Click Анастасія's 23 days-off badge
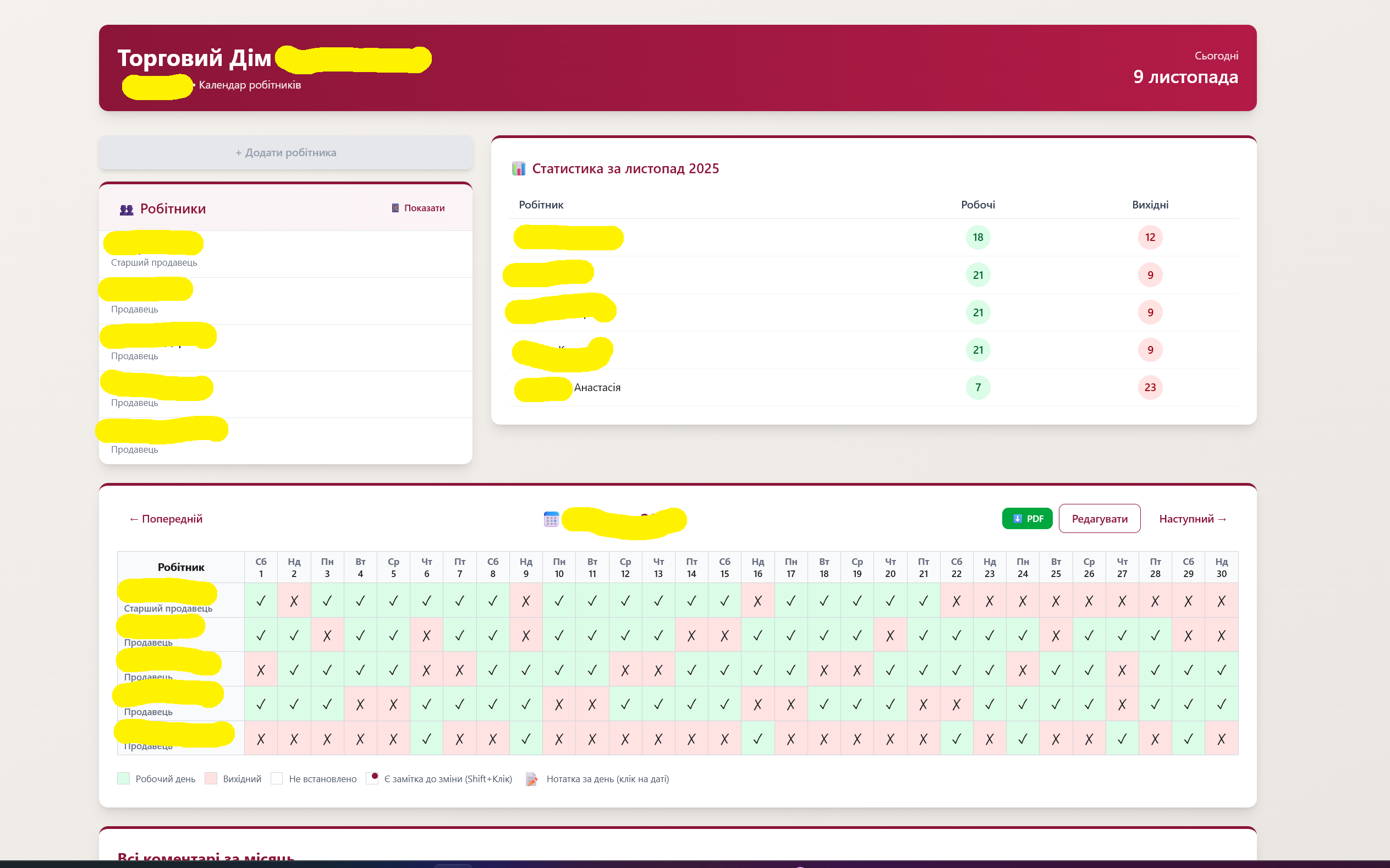 (x=1150, y=387)
